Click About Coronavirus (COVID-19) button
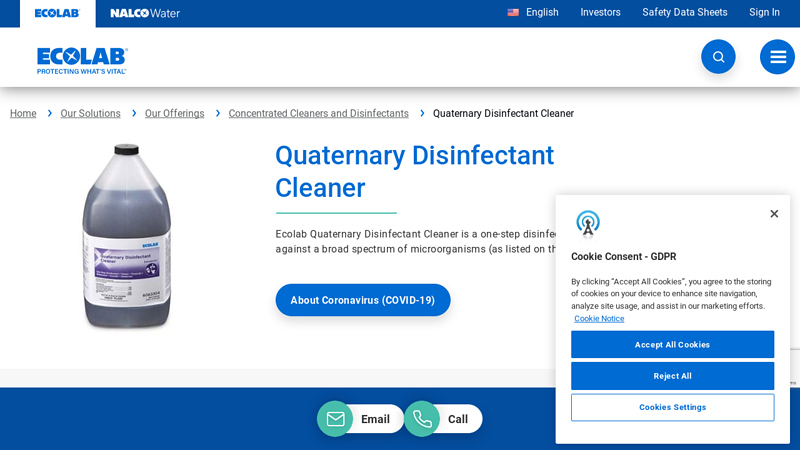This screenshot has height=450, width=800. coord(363,300)
